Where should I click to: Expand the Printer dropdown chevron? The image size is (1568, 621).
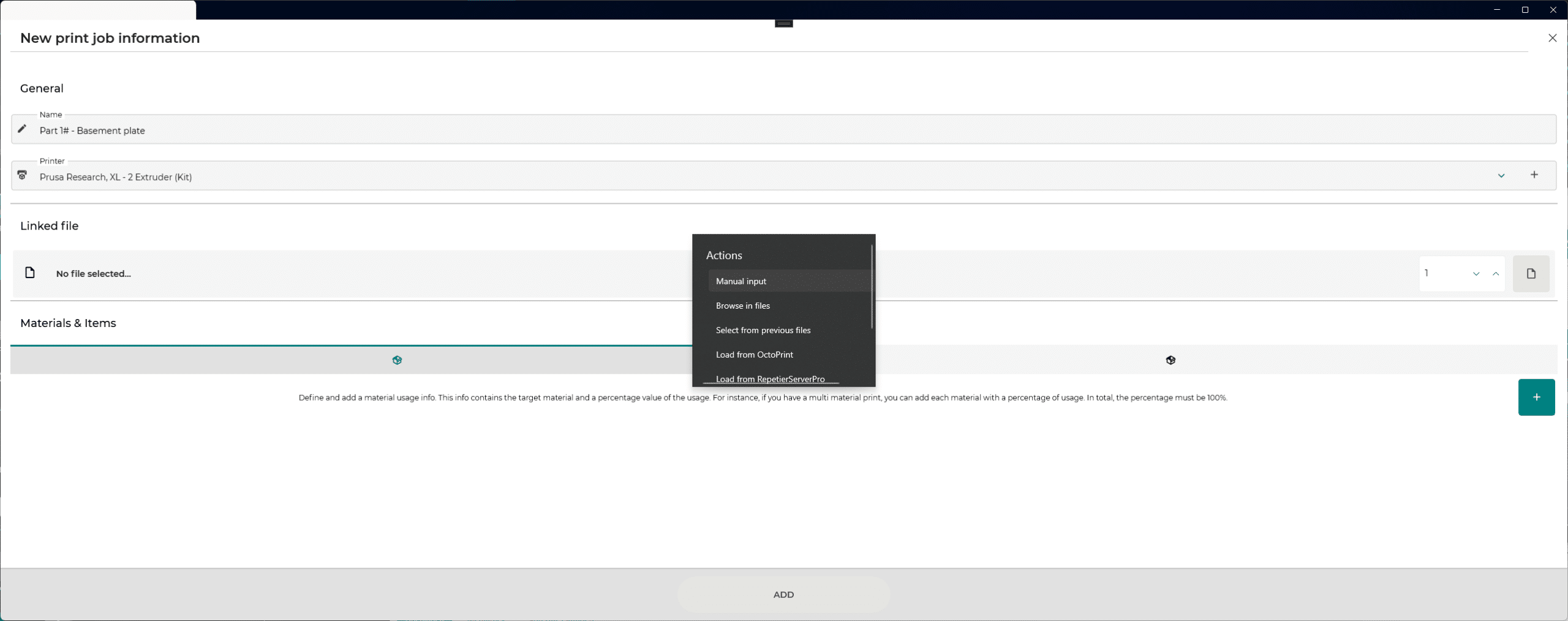click(1501, 176)
